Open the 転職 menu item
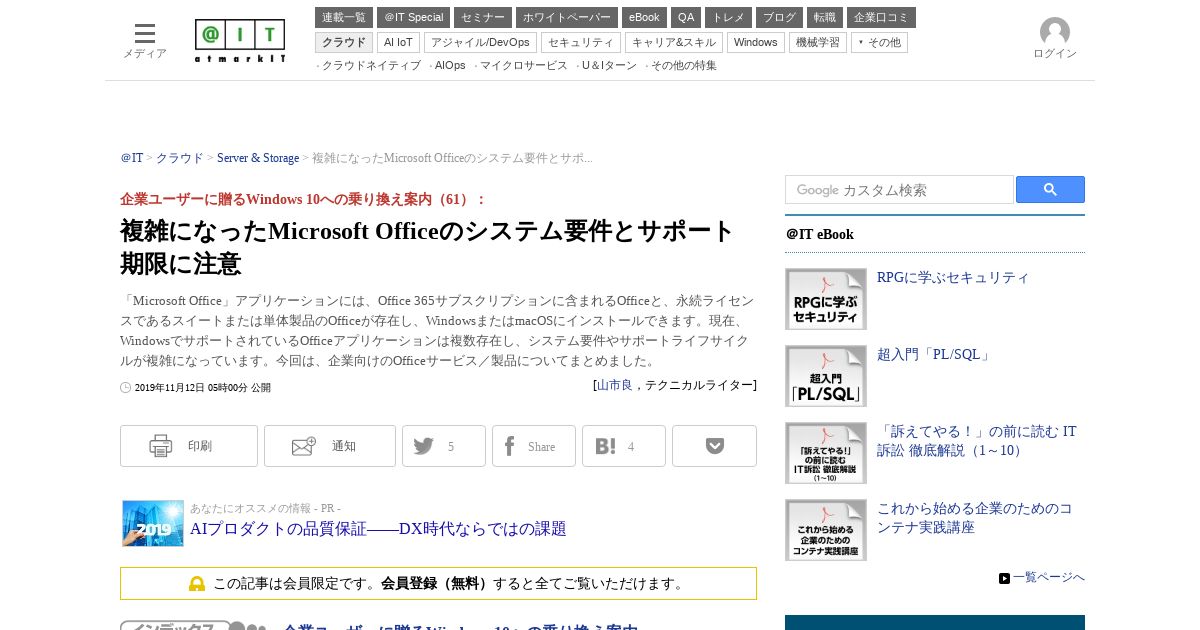Screen dimensions: 1200x630 coord(825,17)
